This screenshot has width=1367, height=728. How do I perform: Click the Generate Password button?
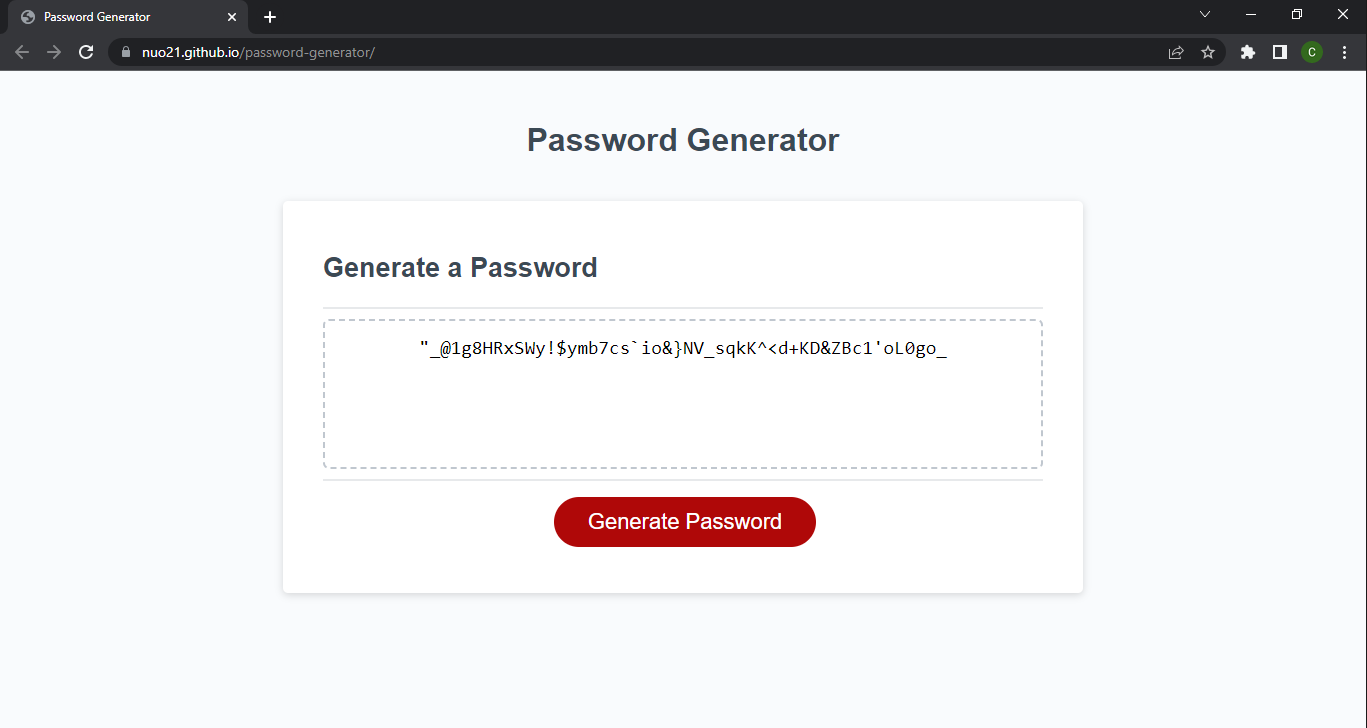pyautogui.click(x=684, y=521)
